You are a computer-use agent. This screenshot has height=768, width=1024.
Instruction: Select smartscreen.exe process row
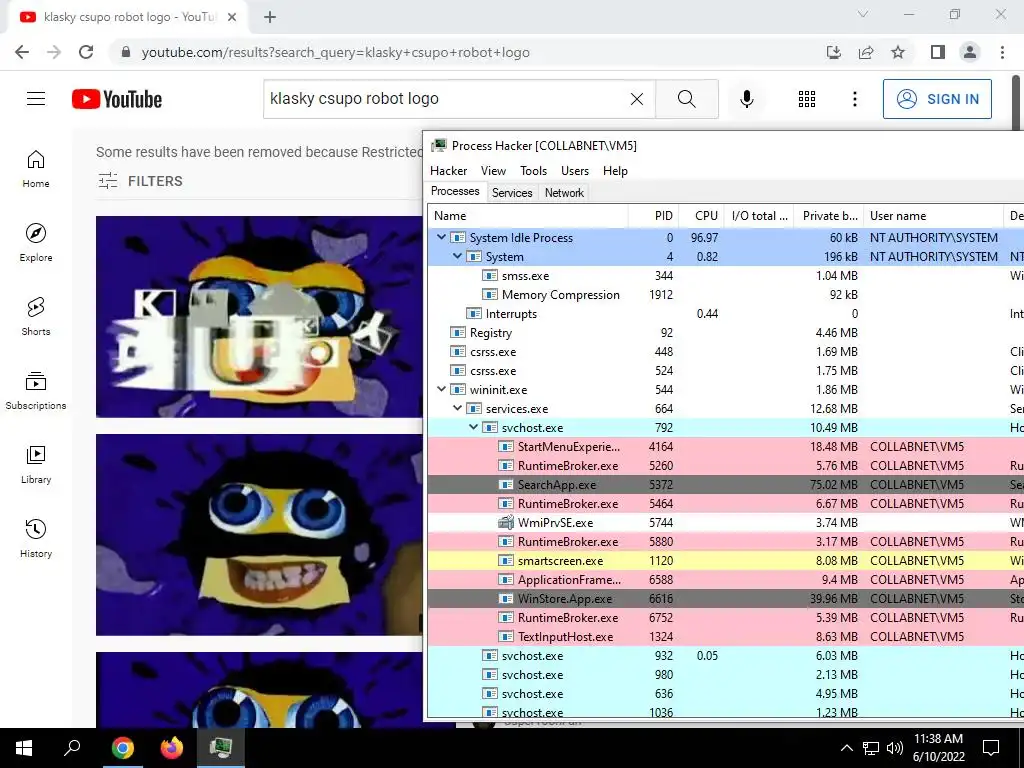[x=726, y=560]
